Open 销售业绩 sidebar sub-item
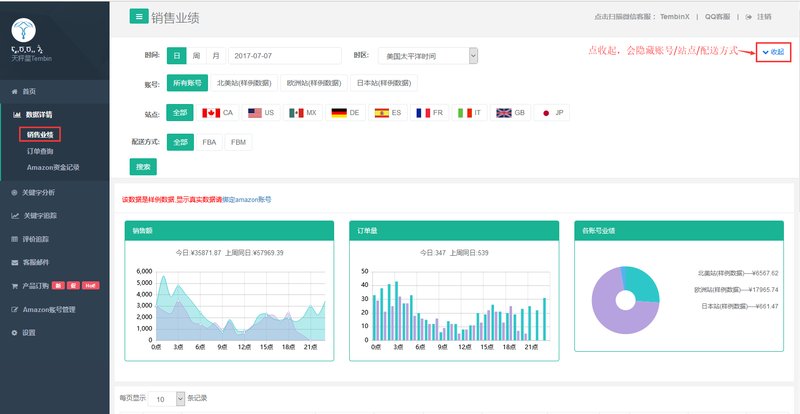Image resolution: width=800 pixels, height=414 pixels. (40, 135)
